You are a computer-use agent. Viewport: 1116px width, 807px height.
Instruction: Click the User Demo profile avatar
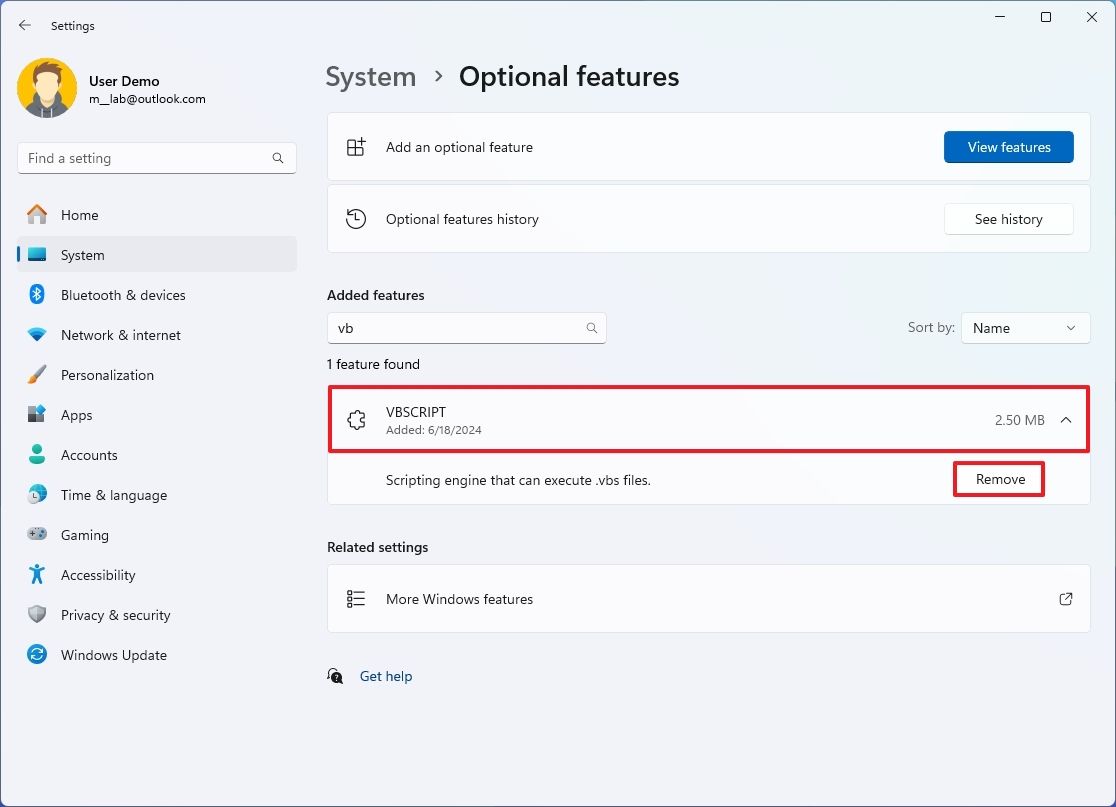(47, 88)
